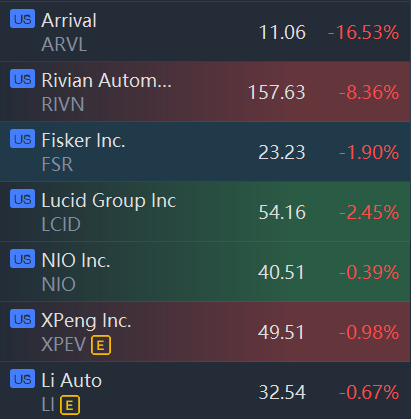Click the US market badge beside Arrival
The width and height of the screenshot is (411, 419).
coord(22,19)
